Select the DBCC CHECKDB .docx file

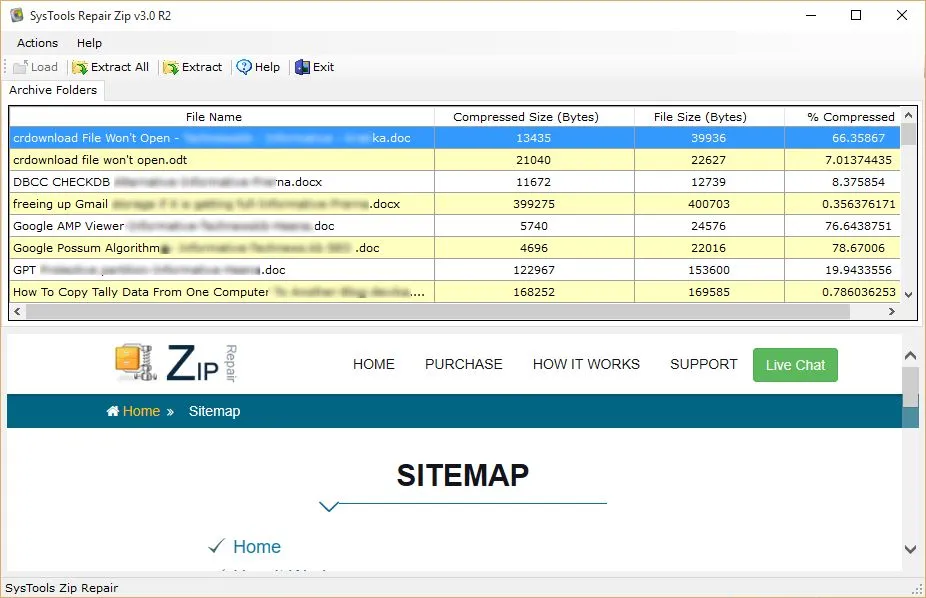455,182
